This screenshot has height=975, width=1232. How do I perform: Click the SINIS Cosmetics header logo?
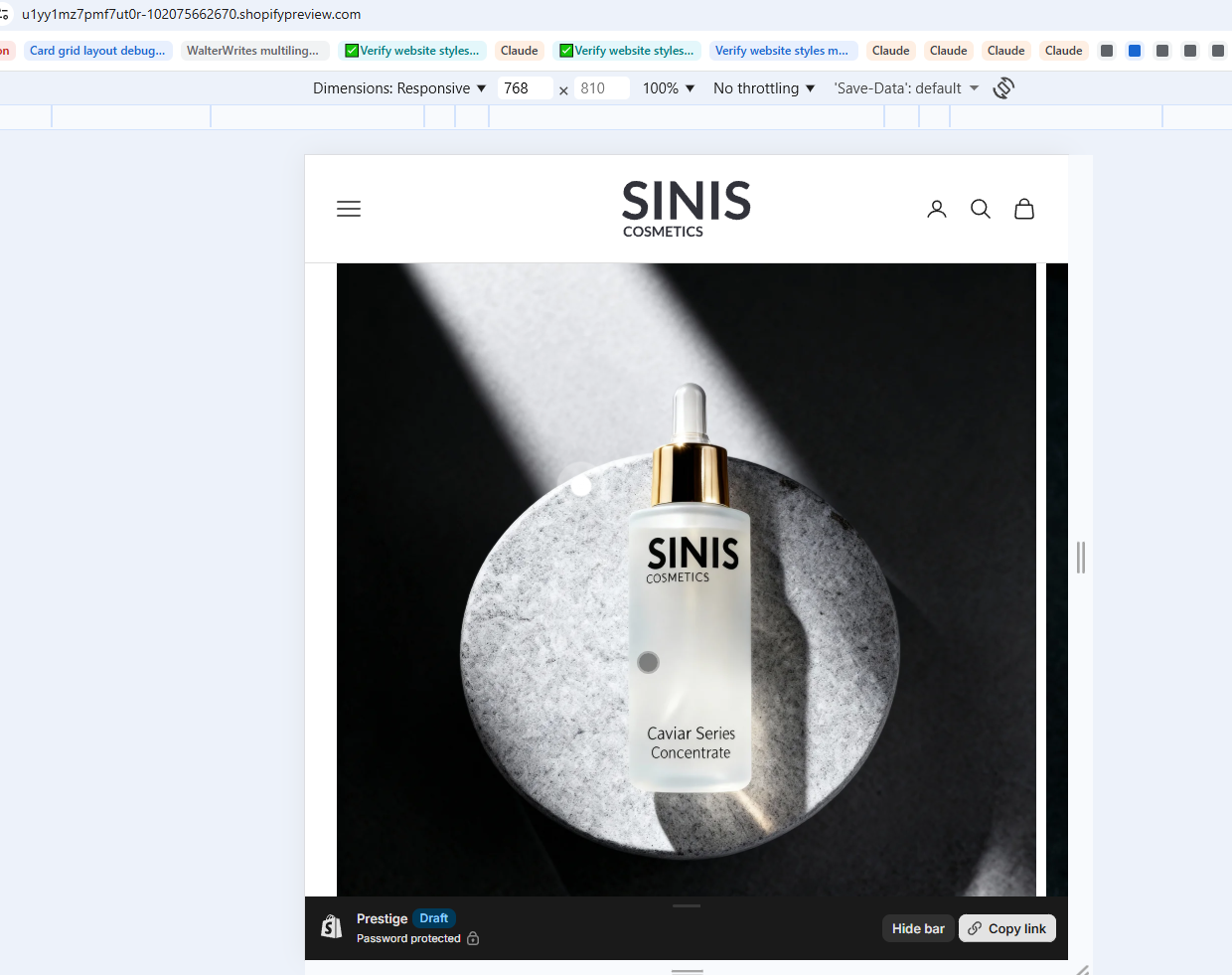pyautogui.click(x=687, y=209)
